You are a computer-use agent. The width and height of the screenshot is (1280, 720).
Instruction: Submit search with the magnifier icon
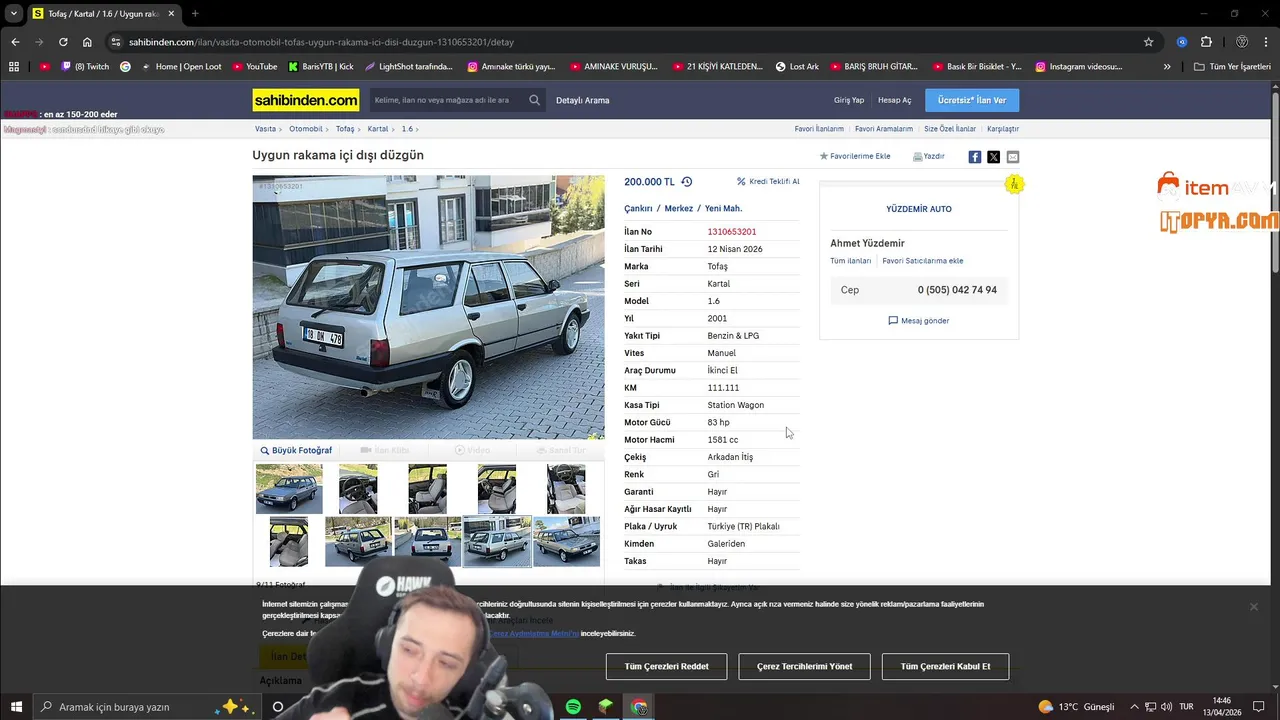(x=534, y=100)
